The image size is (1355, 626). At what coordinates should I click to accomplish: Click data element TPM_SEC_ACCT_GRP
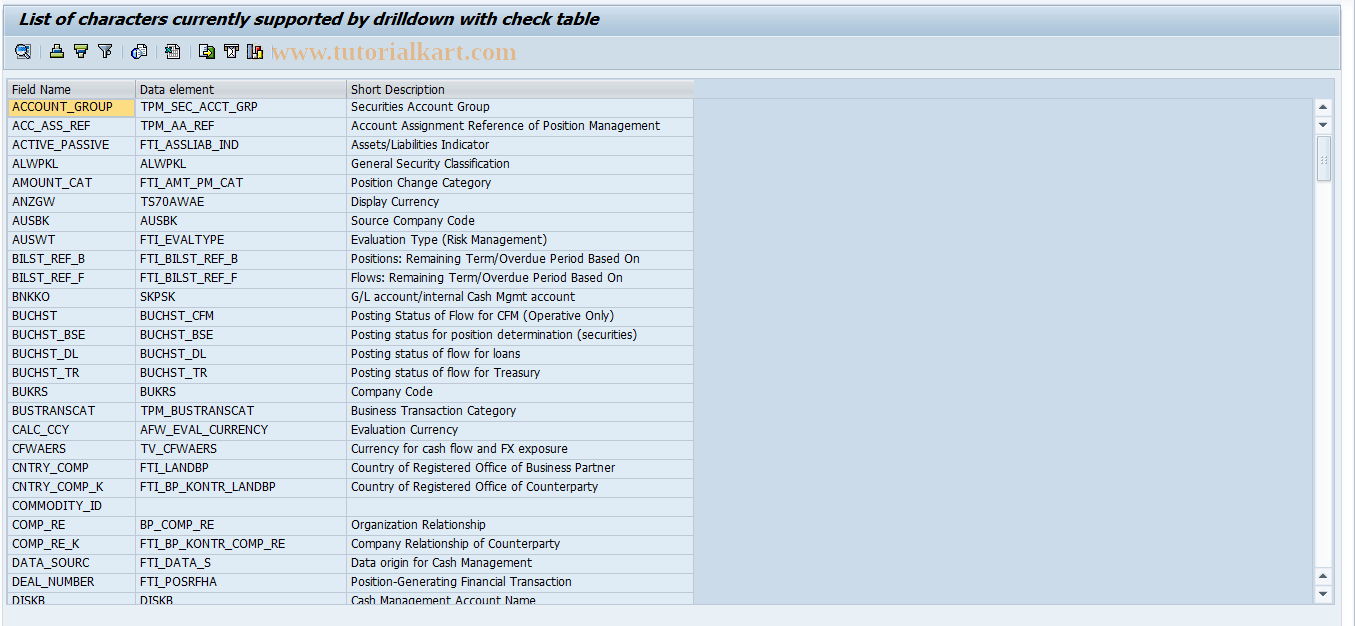point(198,107)
